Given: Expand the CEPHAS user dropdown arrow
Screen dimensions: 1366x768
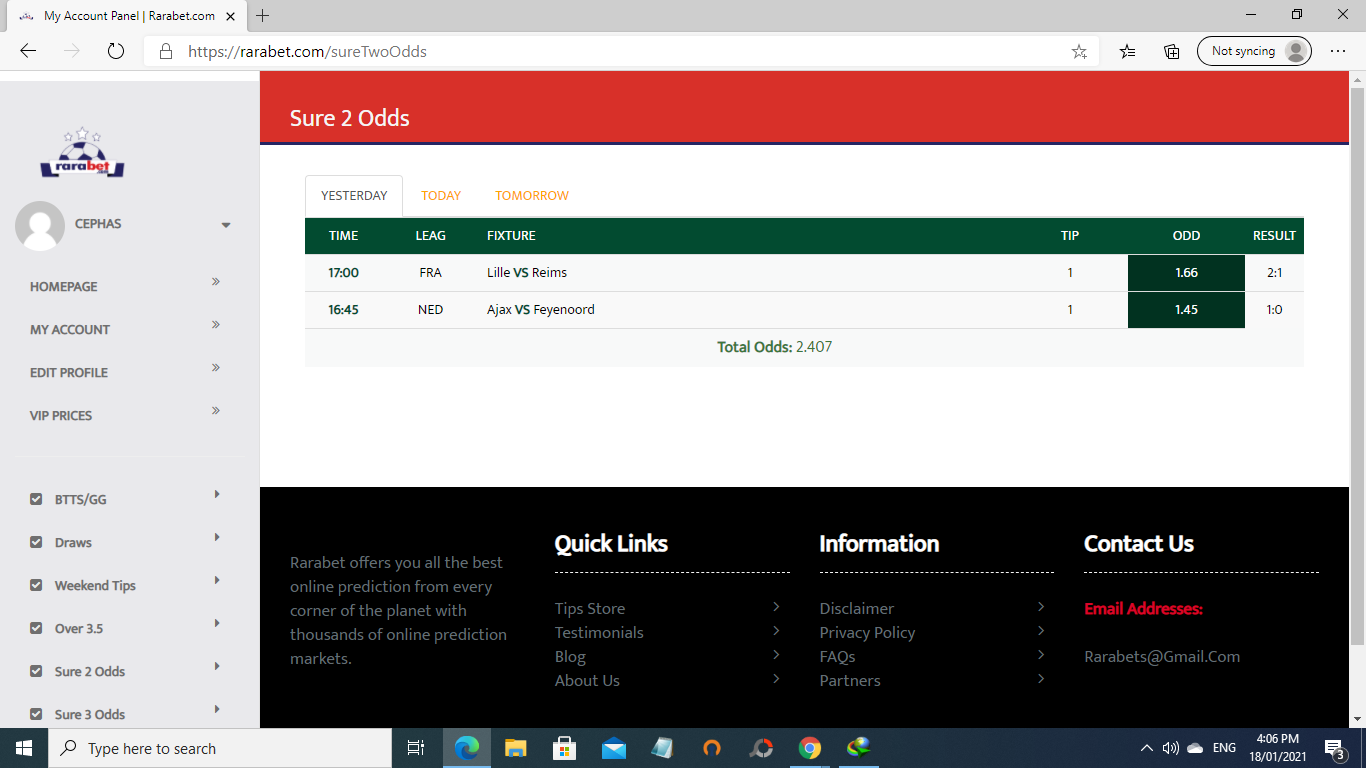Looking at the screenshot, I should coord(226,225).
